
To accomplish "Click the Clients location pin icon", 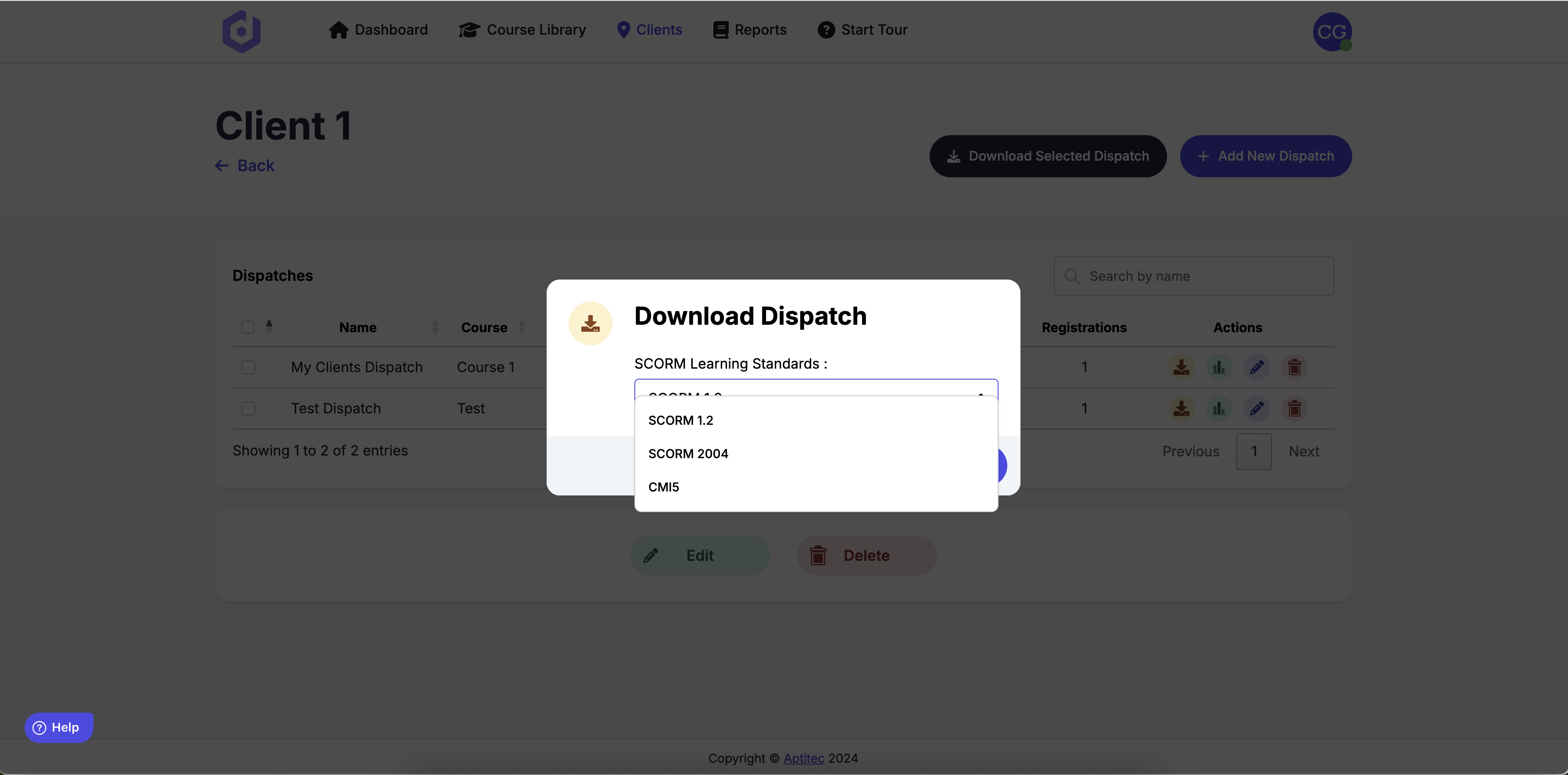I will (x=624, y=29).
